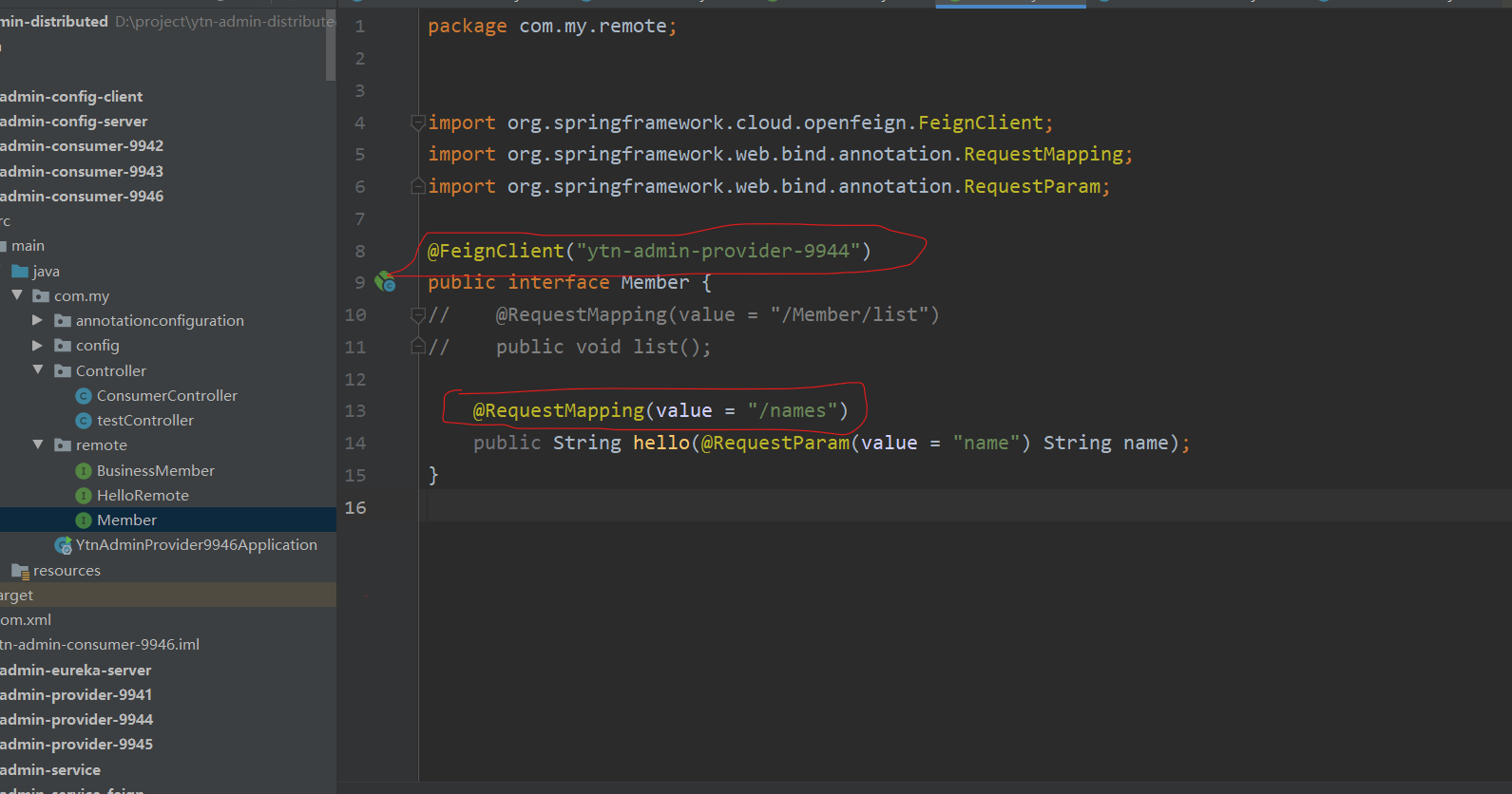The height and width of the screenshot is (794, 1512).
Task: Click the testController class icon
Action: pos(84,420)
